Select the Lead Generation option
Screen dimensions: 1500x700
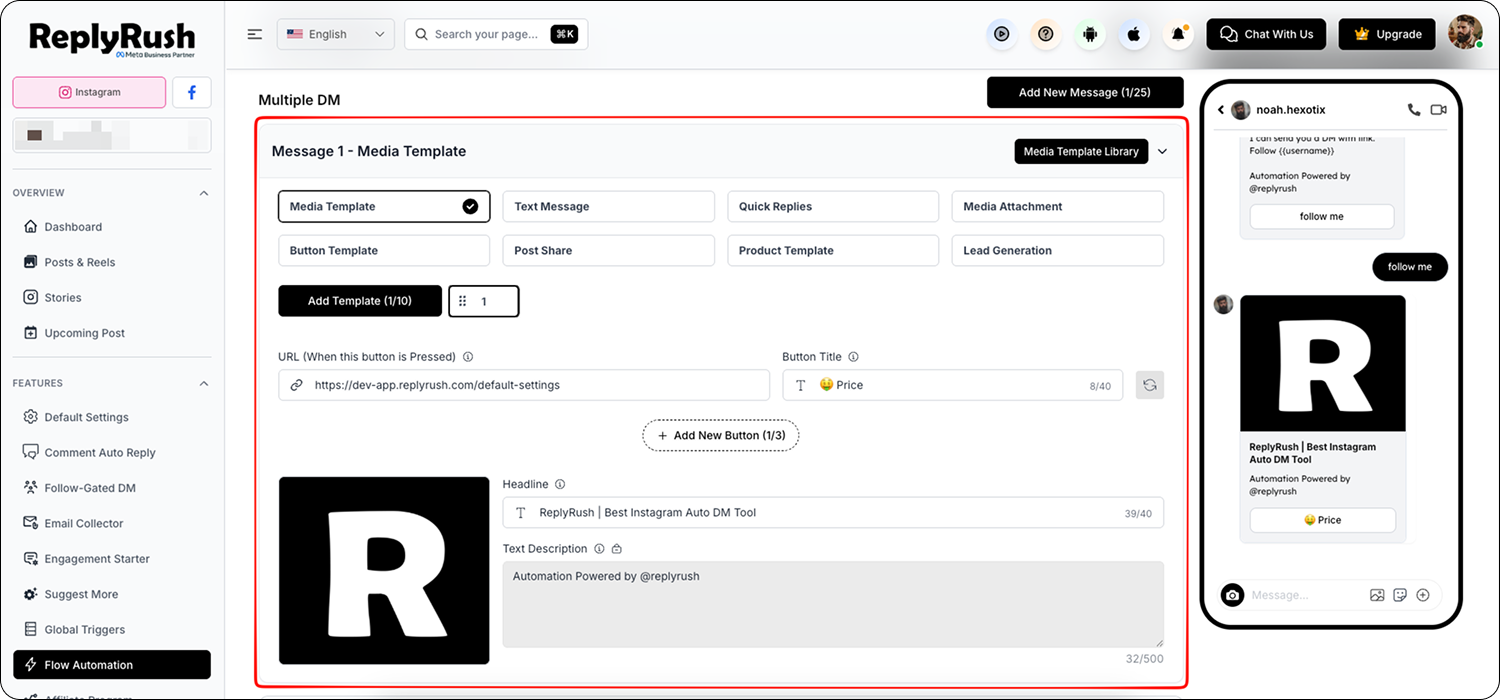coord(1058,251)
